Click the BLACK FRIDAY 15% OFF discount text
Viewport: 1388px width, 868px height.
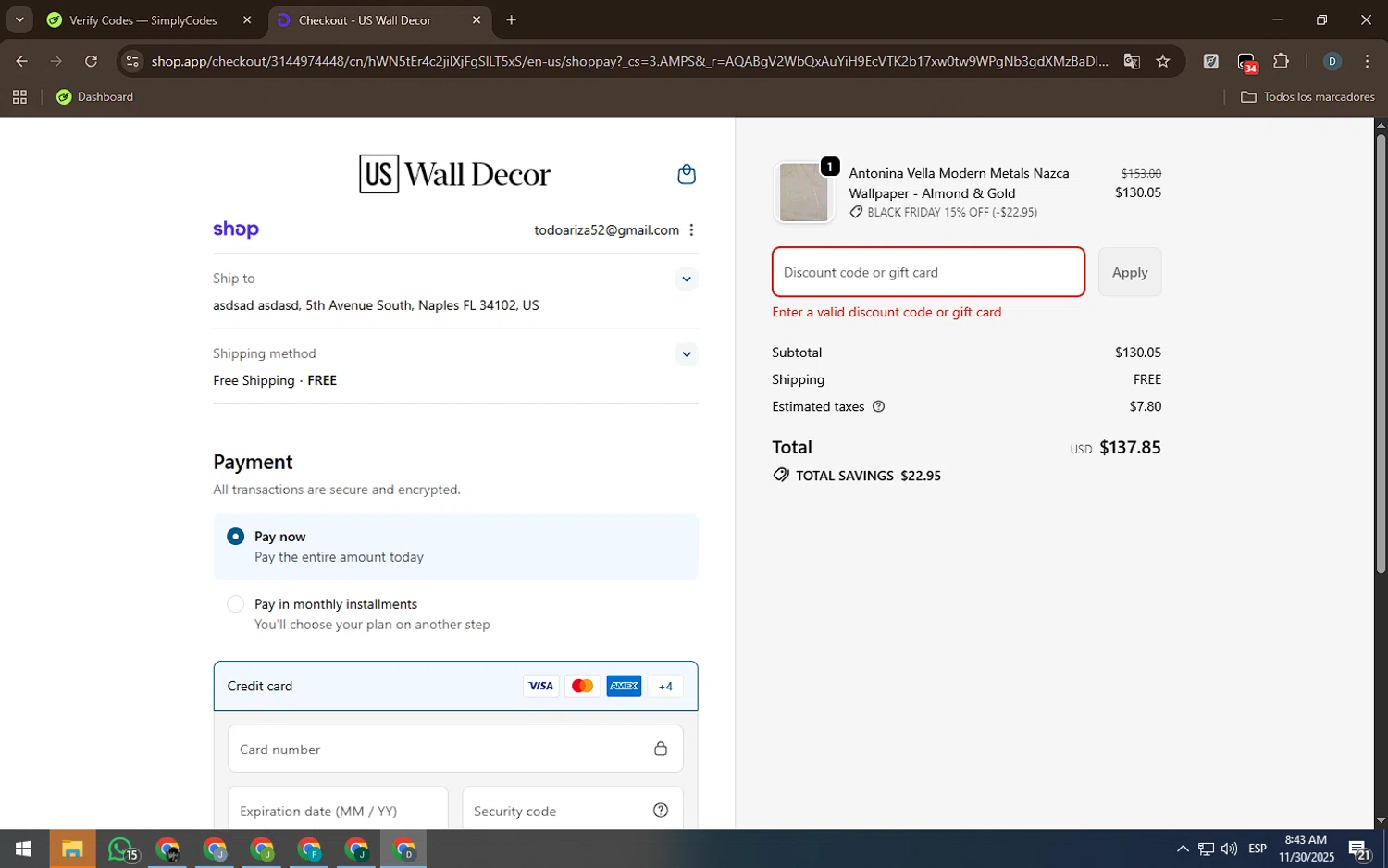click(952, 212)
